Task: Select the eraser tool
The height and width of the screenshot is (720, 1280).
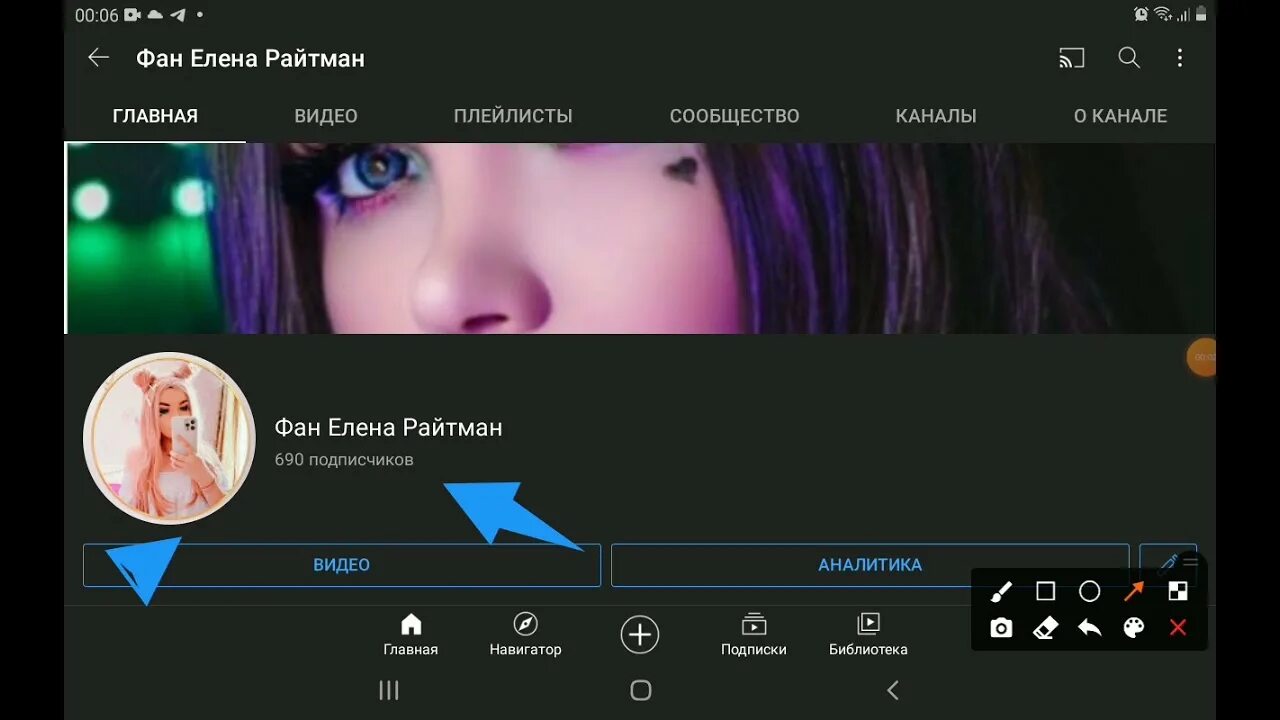Action: pyautogui.click(x=1045, y=628)
